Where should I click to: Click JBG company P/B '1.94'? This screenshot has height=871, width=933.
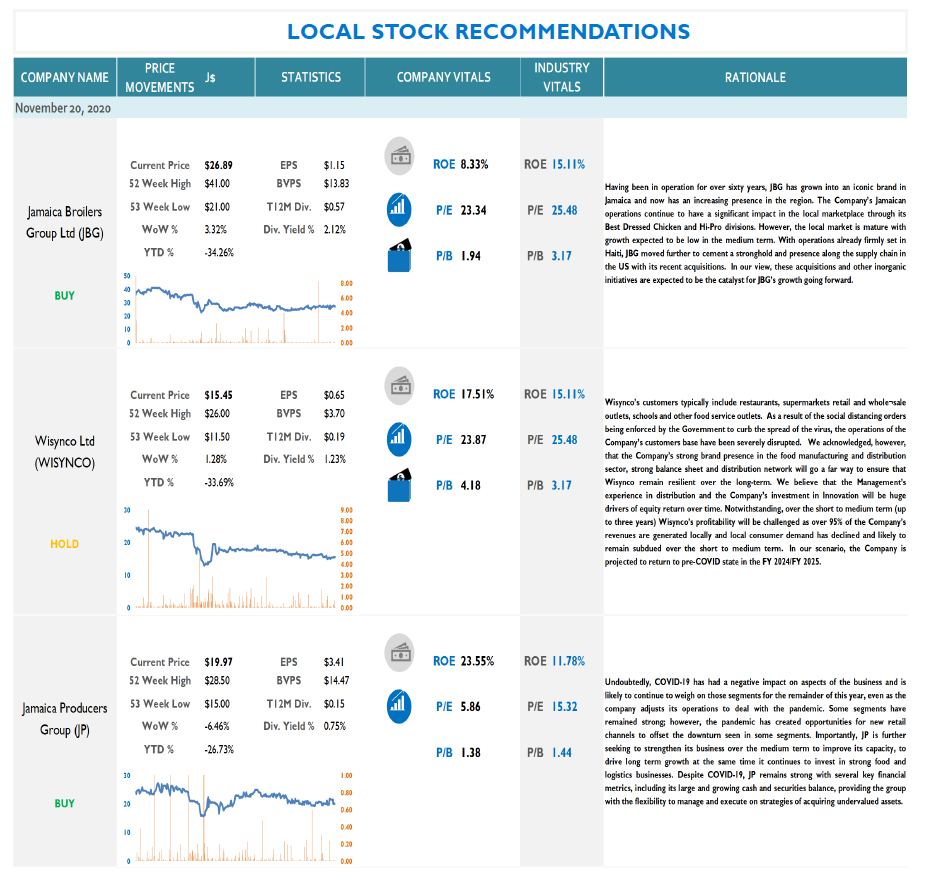(470, 256)
